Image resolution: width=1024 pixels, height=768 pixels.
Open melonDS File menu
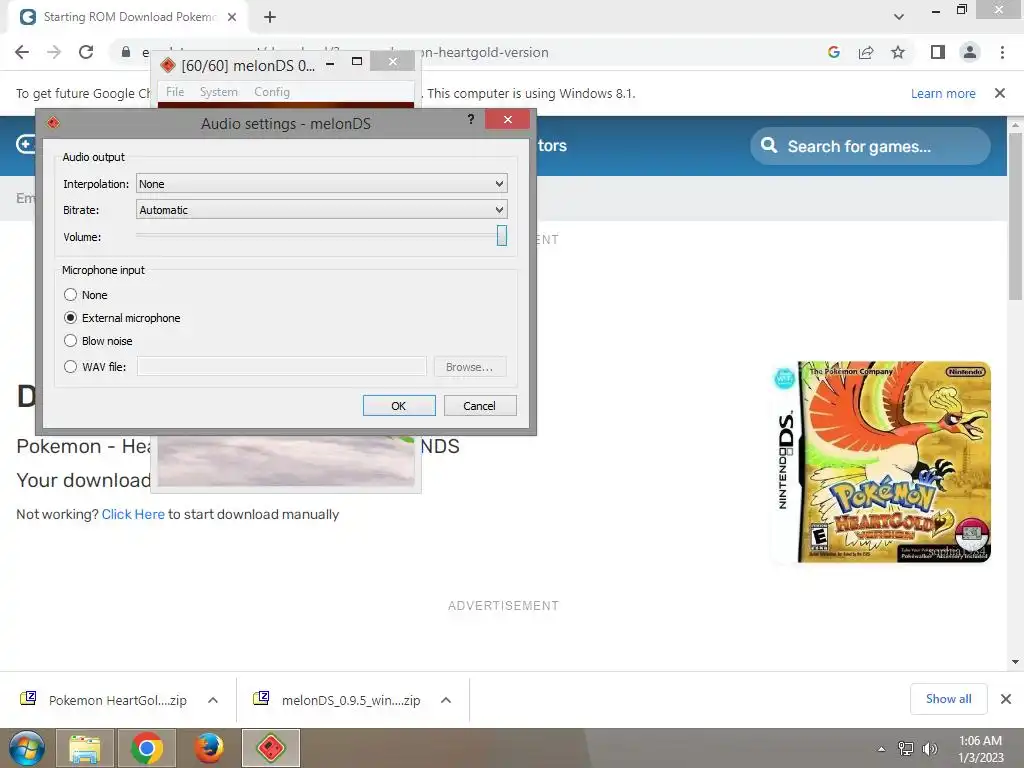coord(175,92)
